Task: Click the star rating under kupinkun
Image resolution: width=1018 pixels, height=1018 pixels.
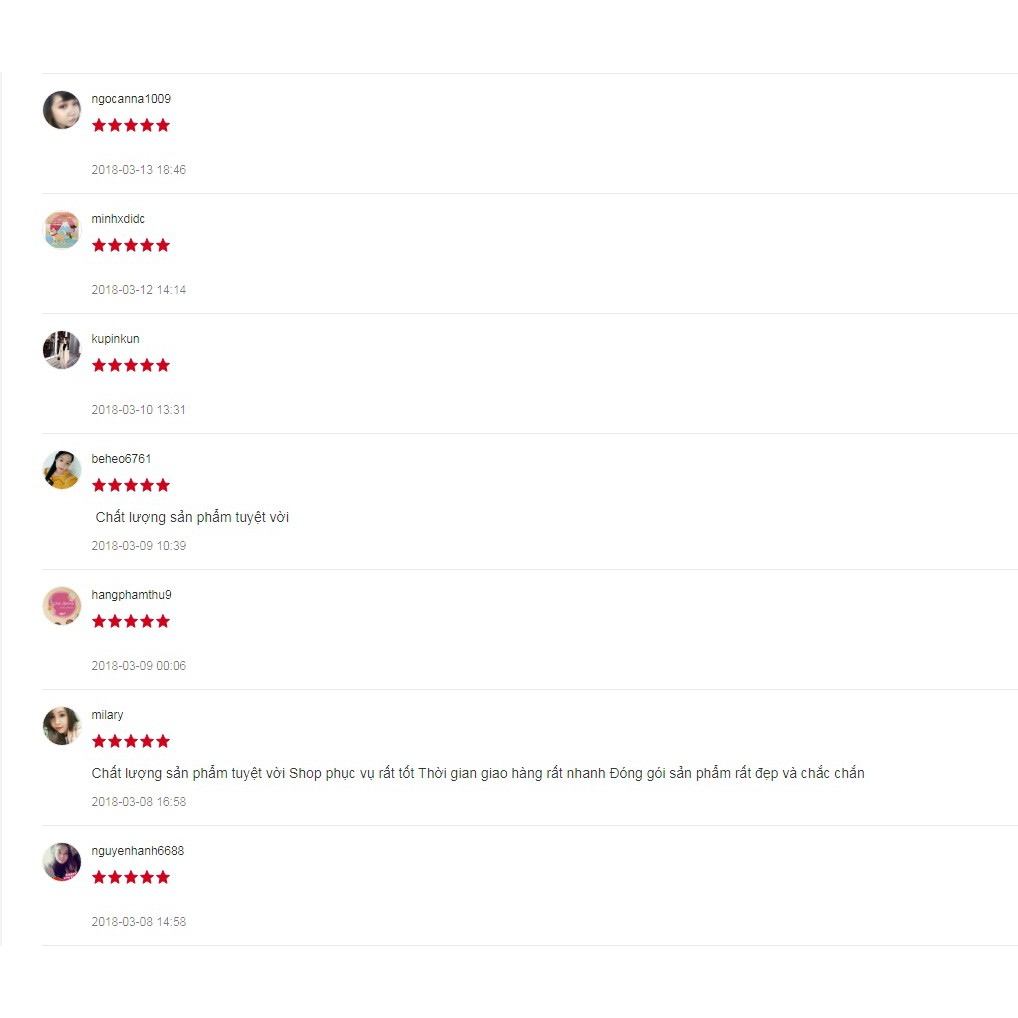Action: coord(130,366)
